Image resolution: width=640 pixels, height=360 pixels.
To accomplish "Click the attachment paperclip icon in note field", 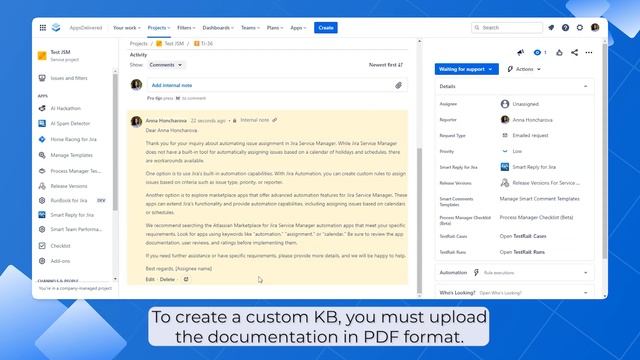I will point(398,85).
